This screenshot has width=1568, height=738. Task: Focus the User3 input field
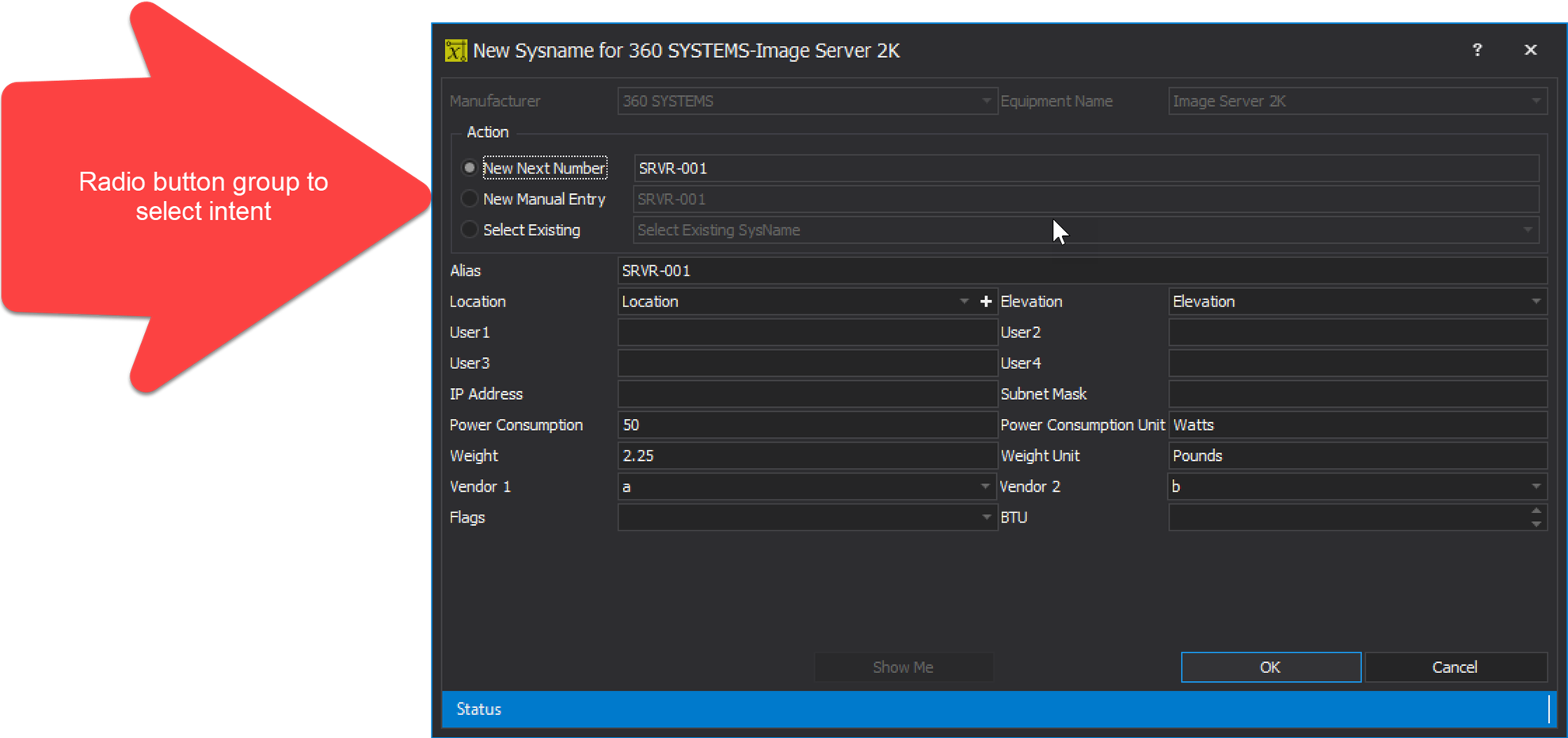tap(807, 363)
